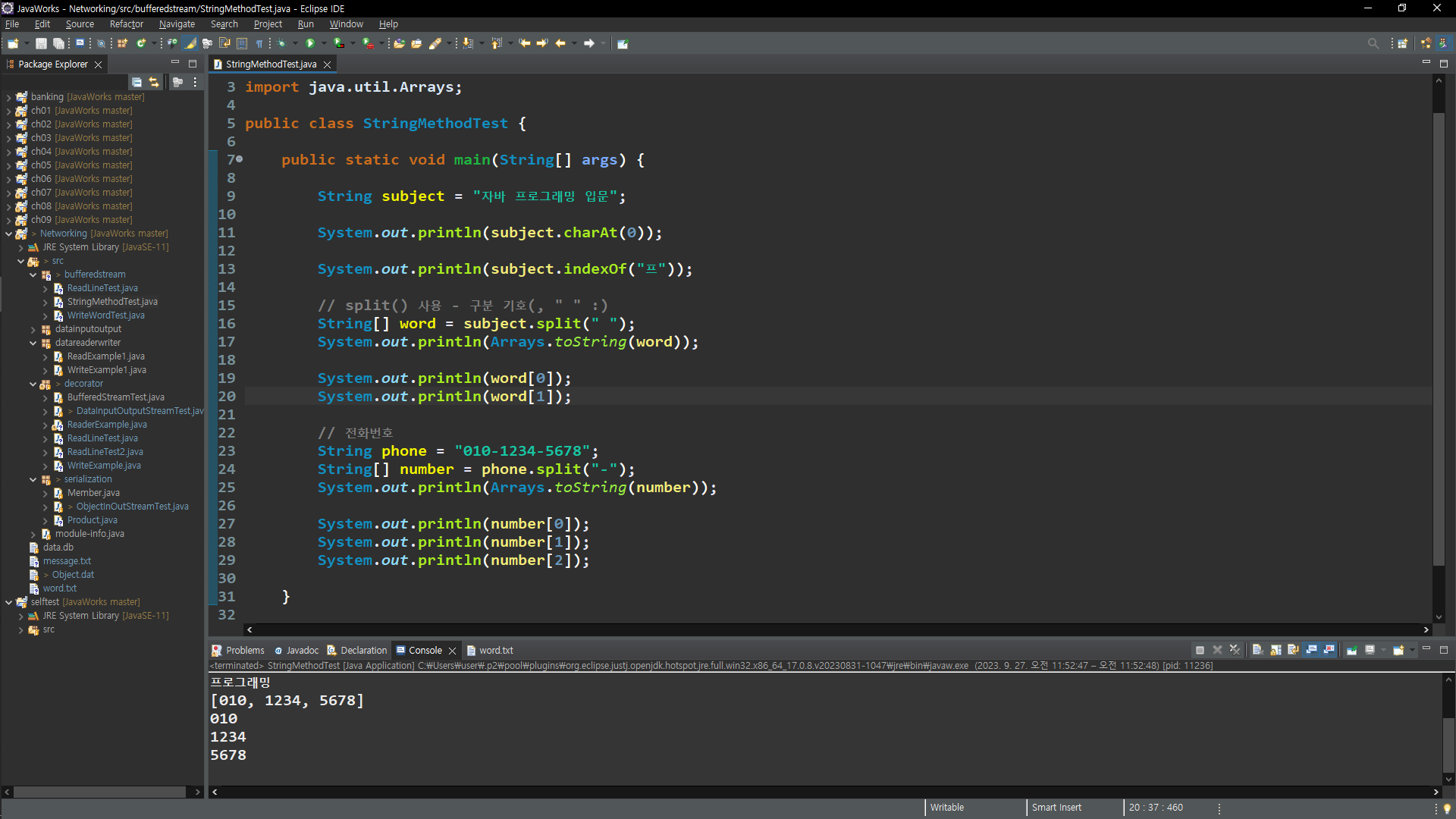Click the Search magnifier icon at top right
This screenshot has width=1456, height=819.
click(1373, 43)
